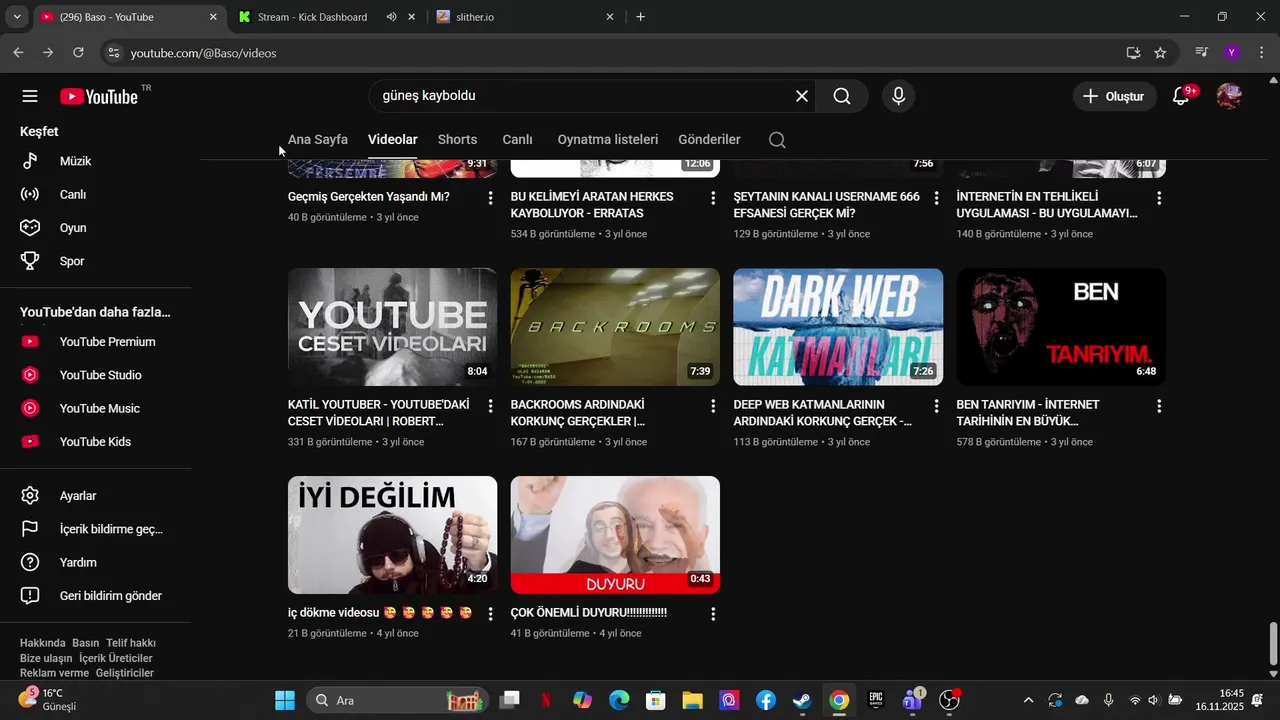1280x720 pixels.
Task: Open Chrome's three-dot menu
Action: click(x=1261, y=52)
